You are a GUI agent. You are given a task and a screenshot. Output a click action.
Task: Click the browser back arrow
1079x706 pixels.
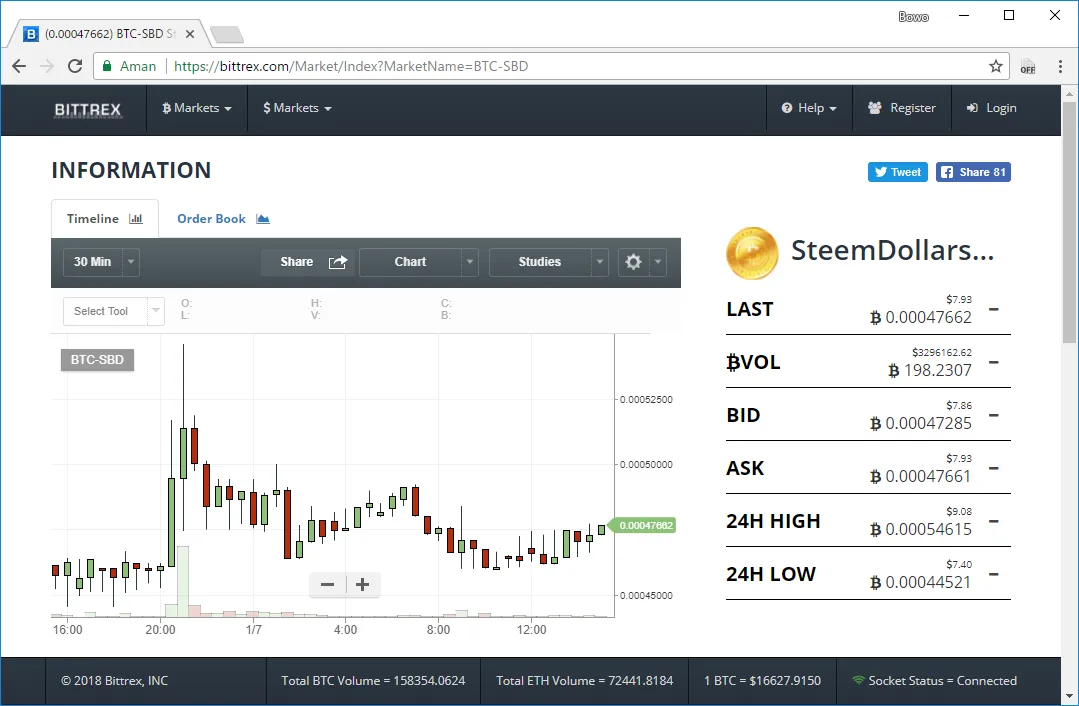(x=19, y=66)
